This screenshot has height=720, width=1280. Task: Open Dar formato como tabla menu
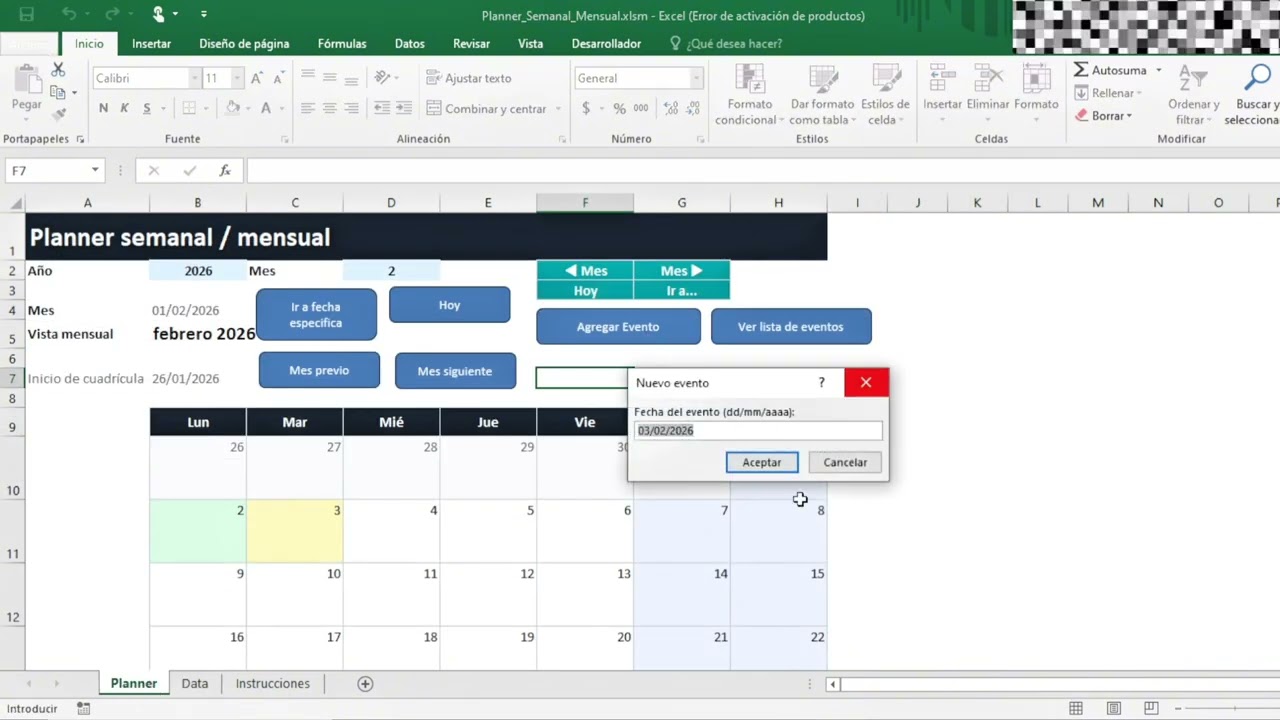pyautogui.click(x=822, y=94)
